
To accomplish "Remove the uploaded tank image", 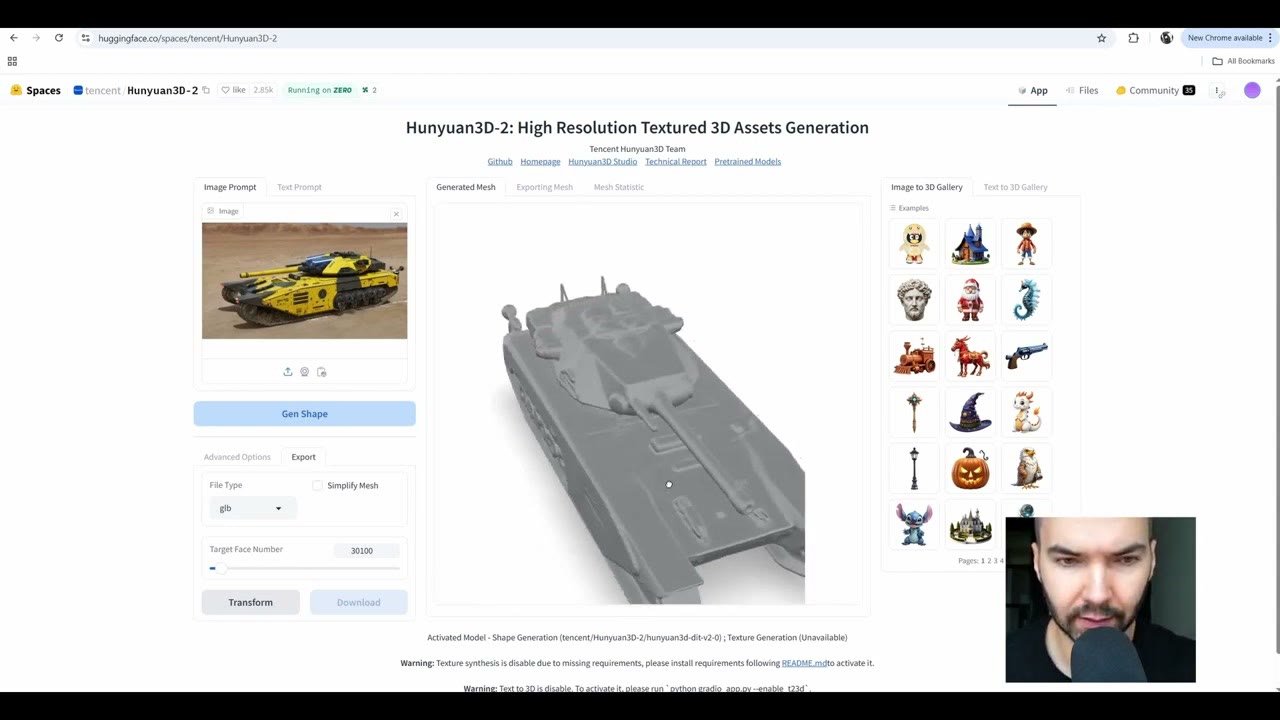I will point(396,214).
